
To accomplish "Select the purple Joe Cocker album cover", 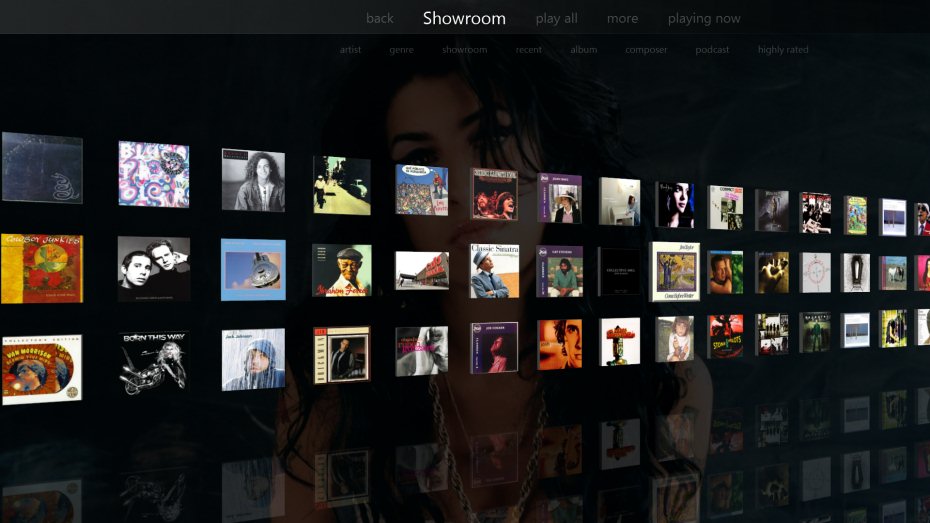I will click(494, 347).
